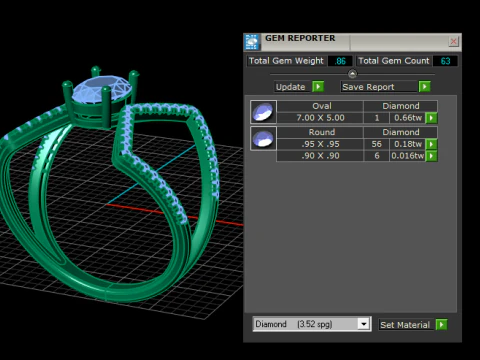The height and width of the screenshot is (360, 480).
Task: Click the Gem Reporter title bar icon
Action: point(252,42)
